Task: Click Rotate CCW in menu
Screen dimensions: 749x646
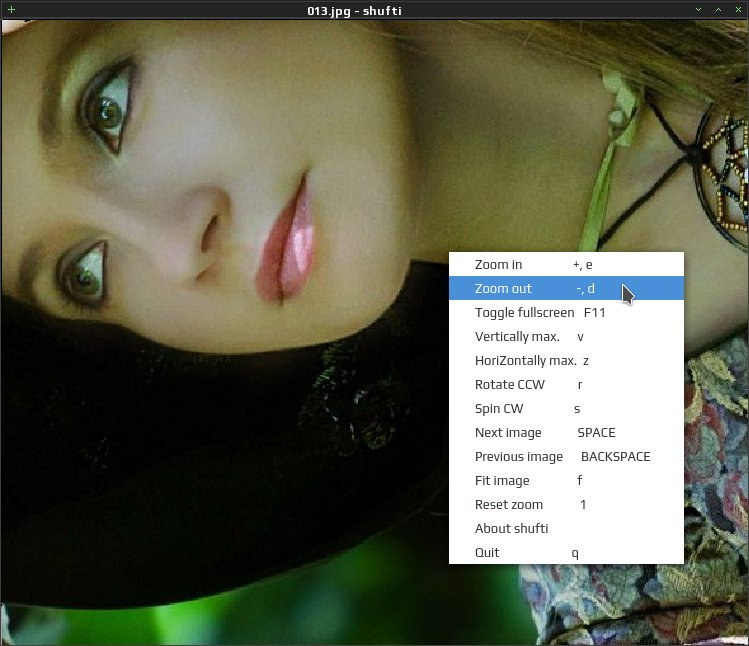Action: click(x=566, y=384)
